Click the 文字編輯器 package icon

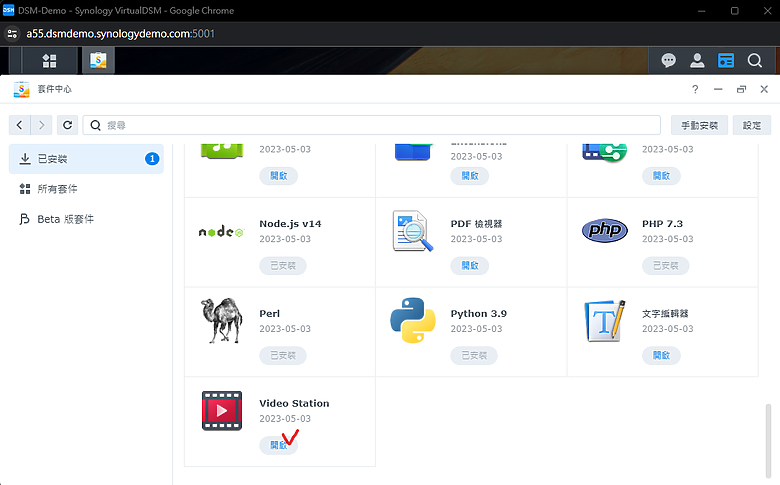tap(604, 321)
